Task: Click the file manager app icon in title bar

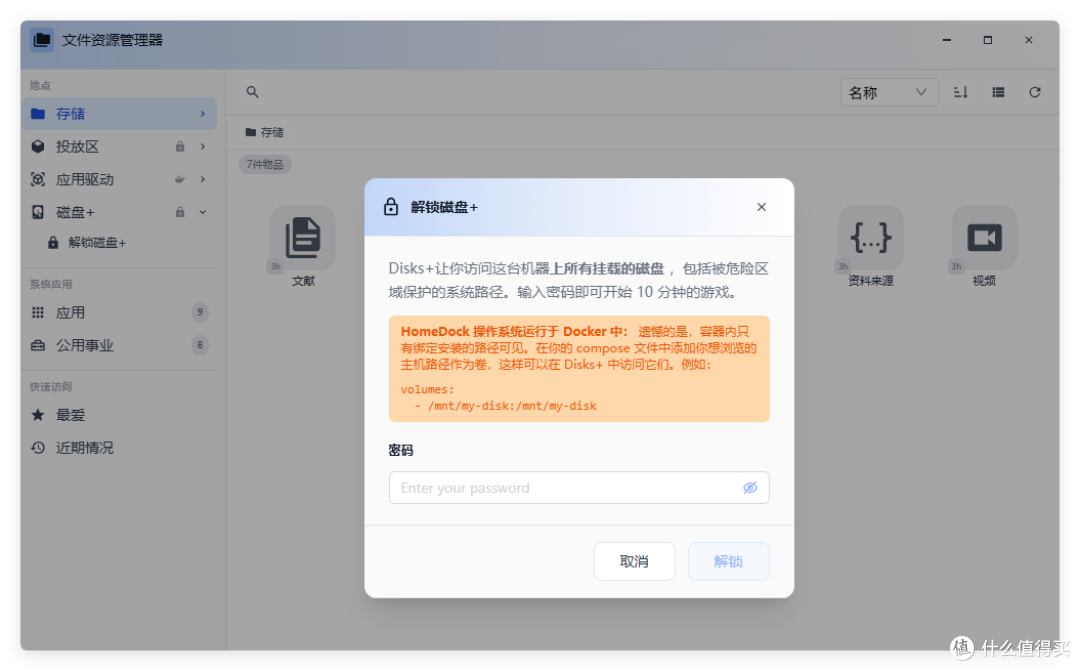Action: click(x=41, y=40)
